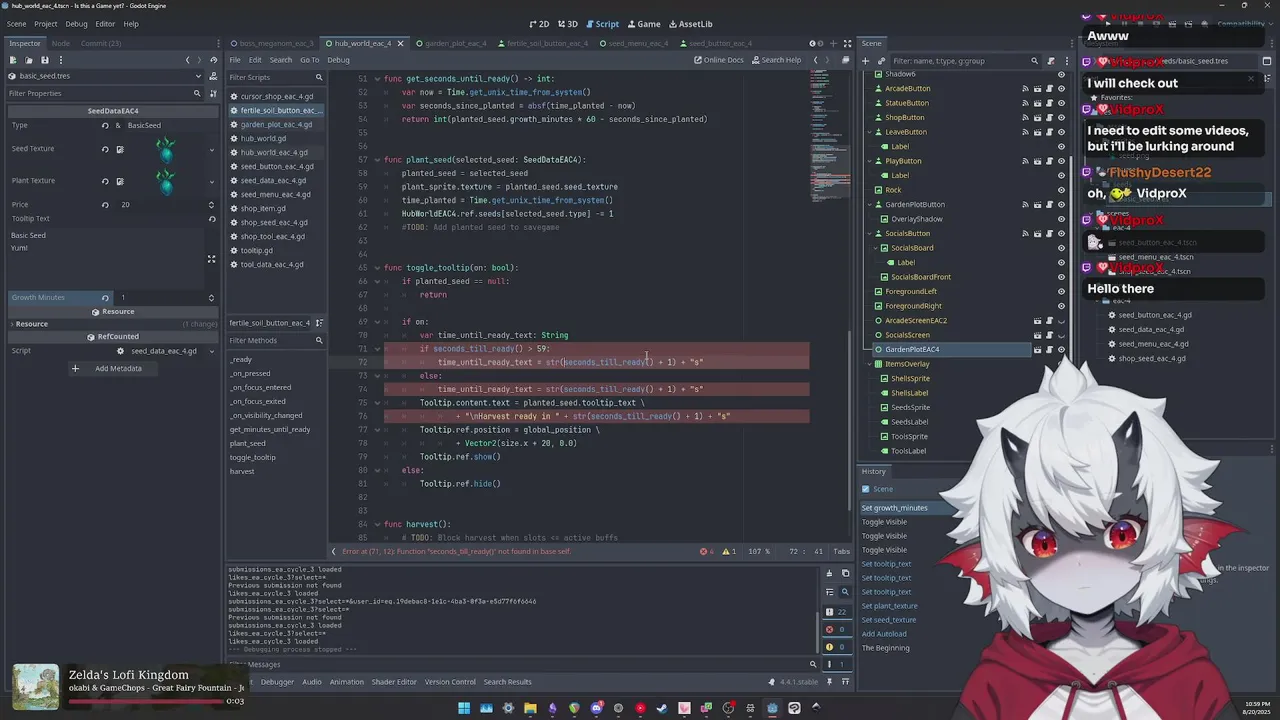Open the Shader Editor bottom panel
This screenshot has height=720, width=1280.
394,682
